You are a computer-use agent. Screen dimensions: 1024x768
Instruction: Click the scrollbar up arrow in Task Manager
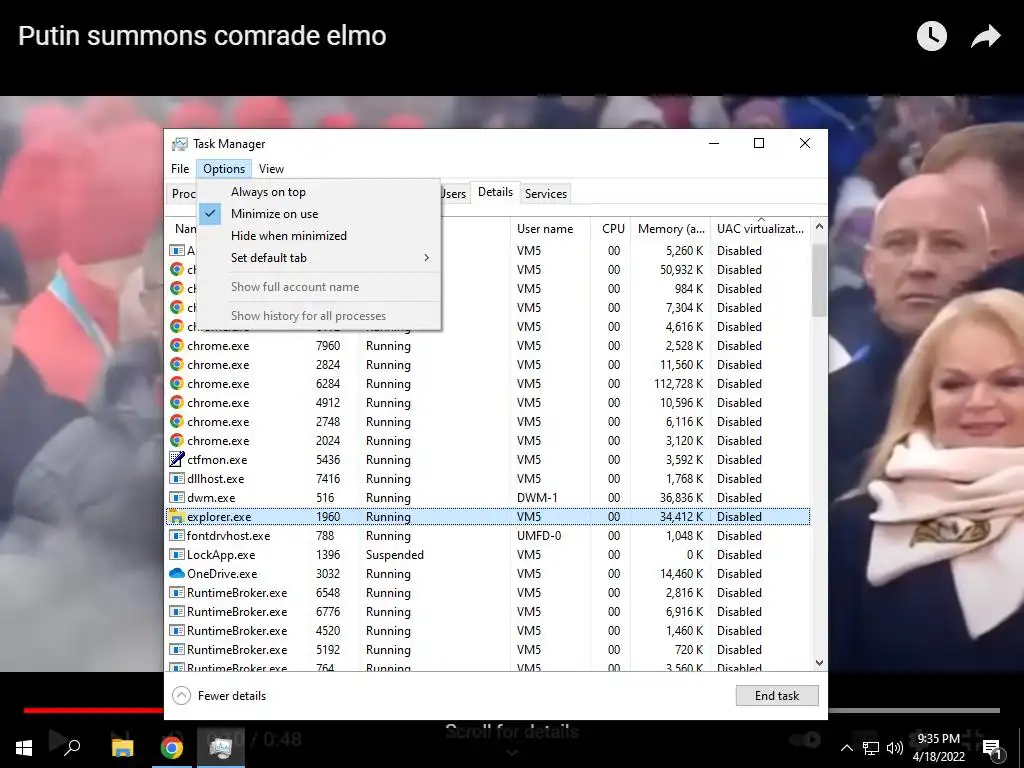820,226
